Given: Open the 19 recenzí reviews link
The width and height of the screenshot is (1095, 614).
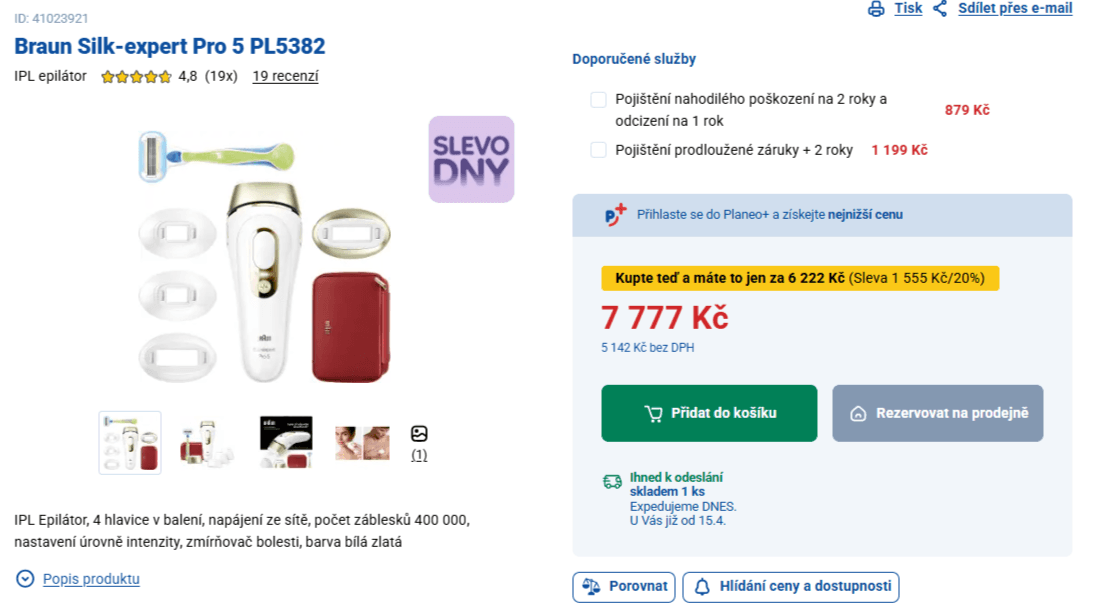Looking at the screenshot, I should pos(285,76).
